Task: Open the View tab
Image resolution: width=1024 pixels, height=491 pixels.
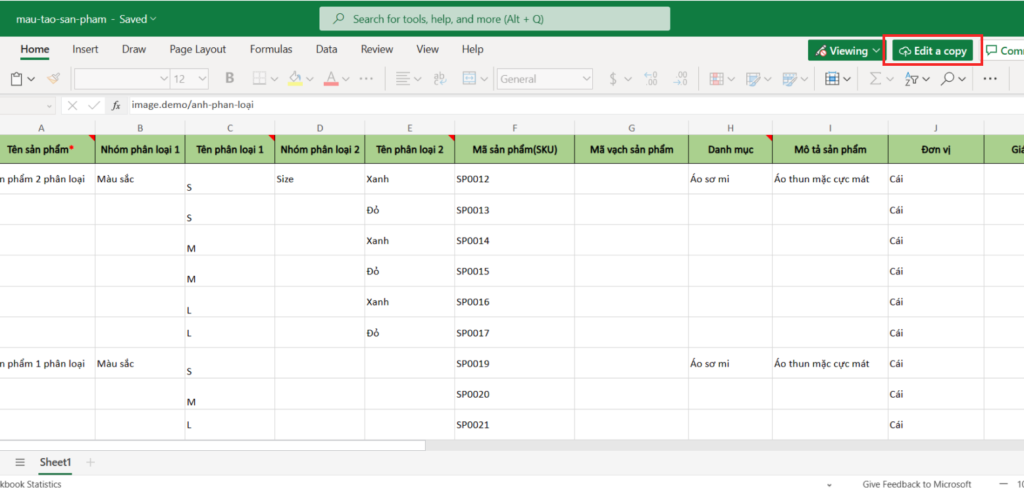Action: click(428, 50)
